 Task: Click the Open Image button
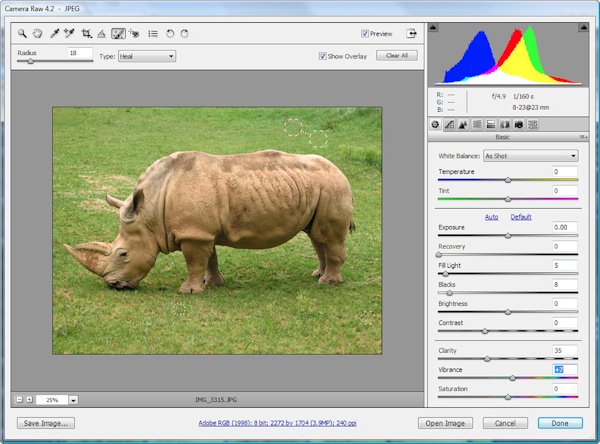click(x=445, y=423)
